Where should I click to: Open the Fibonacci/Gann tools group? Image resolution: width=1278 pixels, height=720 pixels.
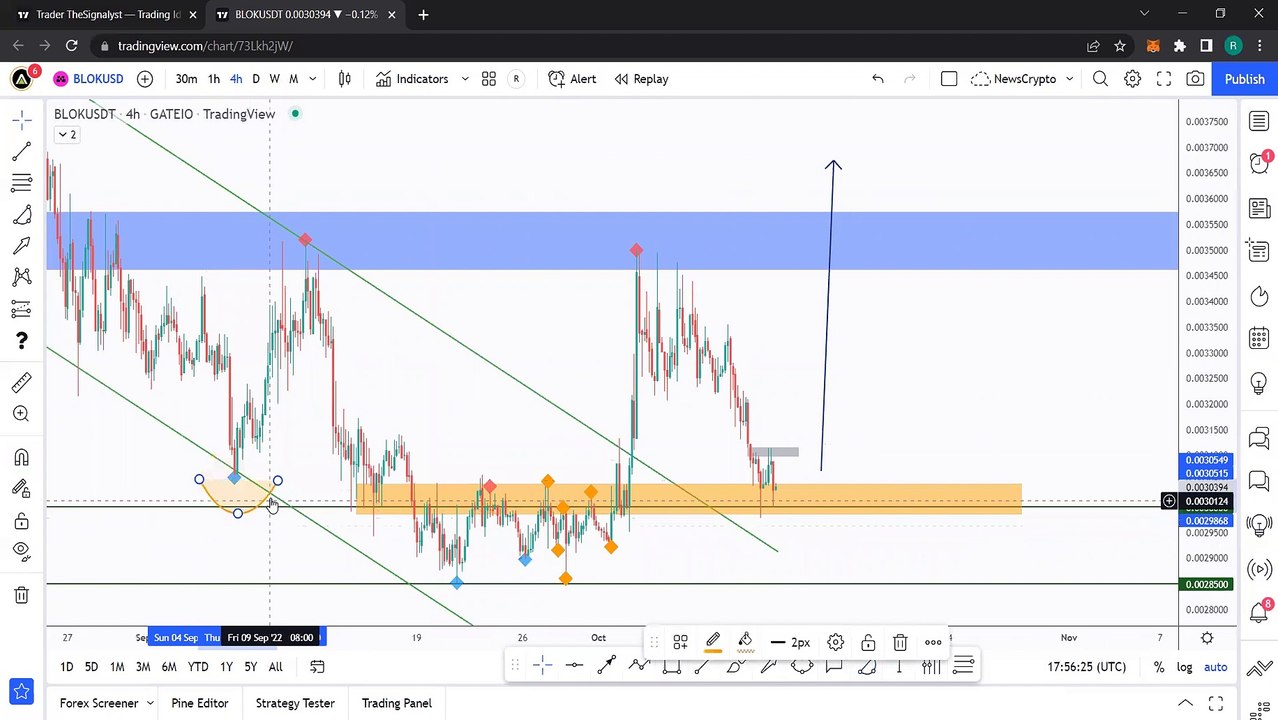[21, 183]
